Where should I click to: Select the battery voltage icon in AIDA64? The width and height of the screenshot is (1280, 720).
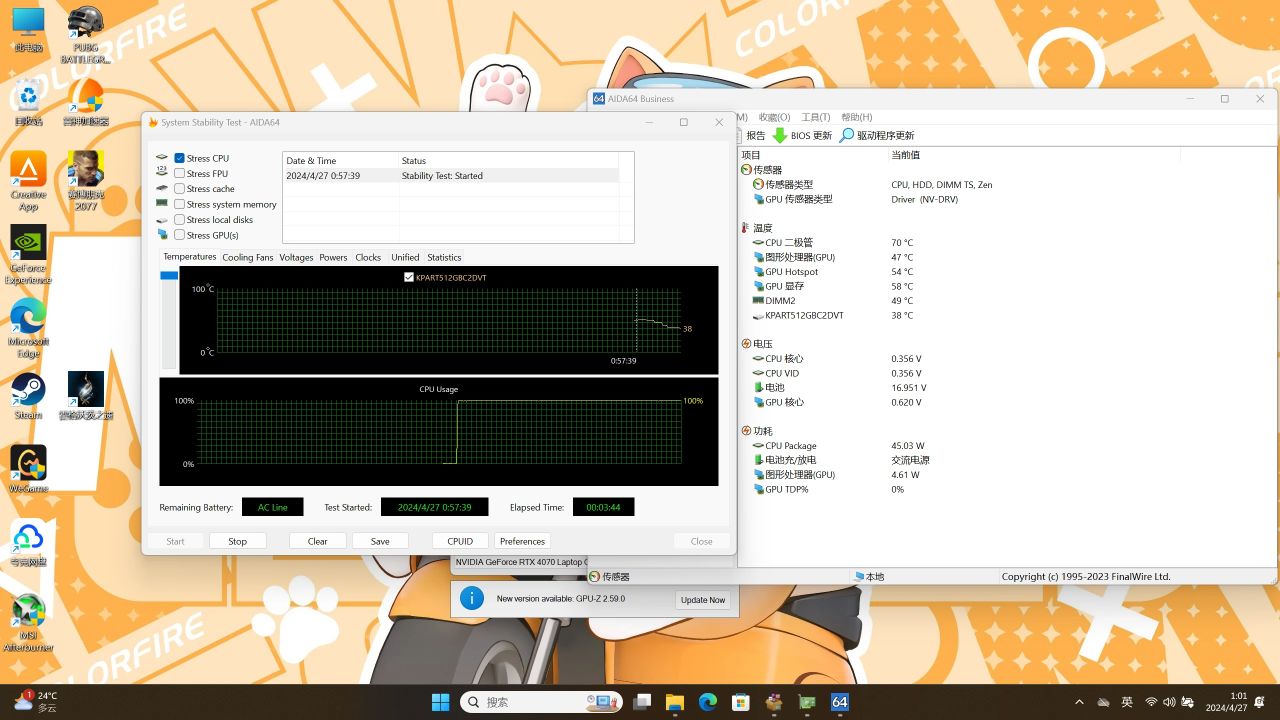point(758,388)
